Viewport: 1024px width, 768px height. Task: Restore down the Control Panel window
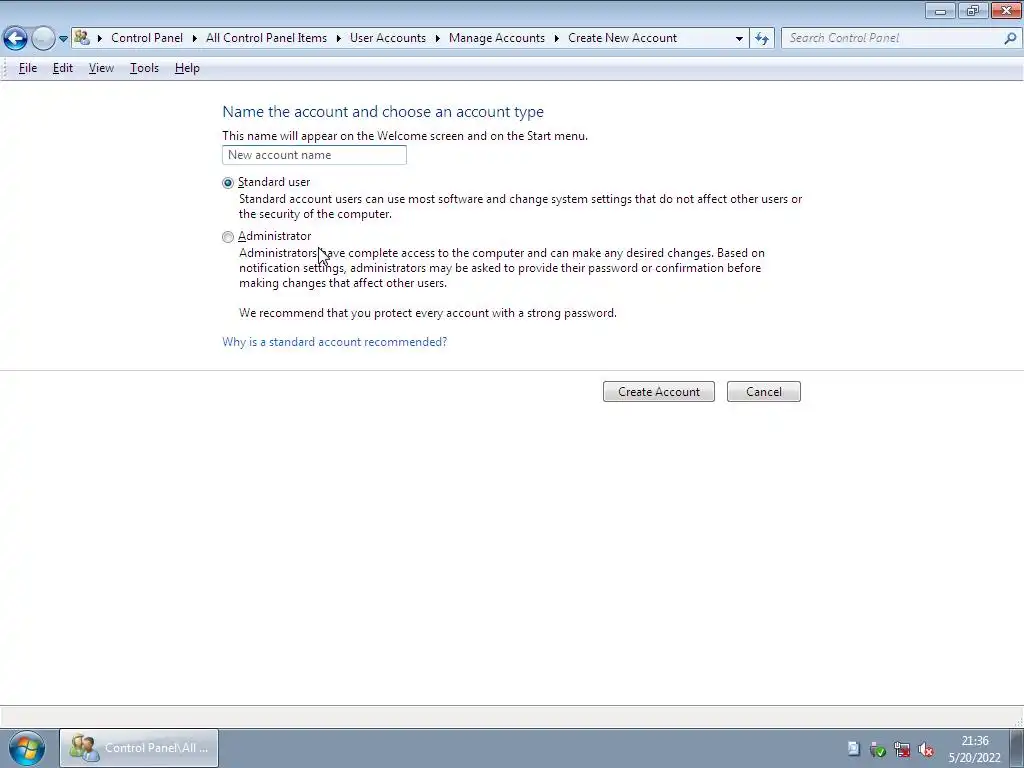tap(972, 10)
